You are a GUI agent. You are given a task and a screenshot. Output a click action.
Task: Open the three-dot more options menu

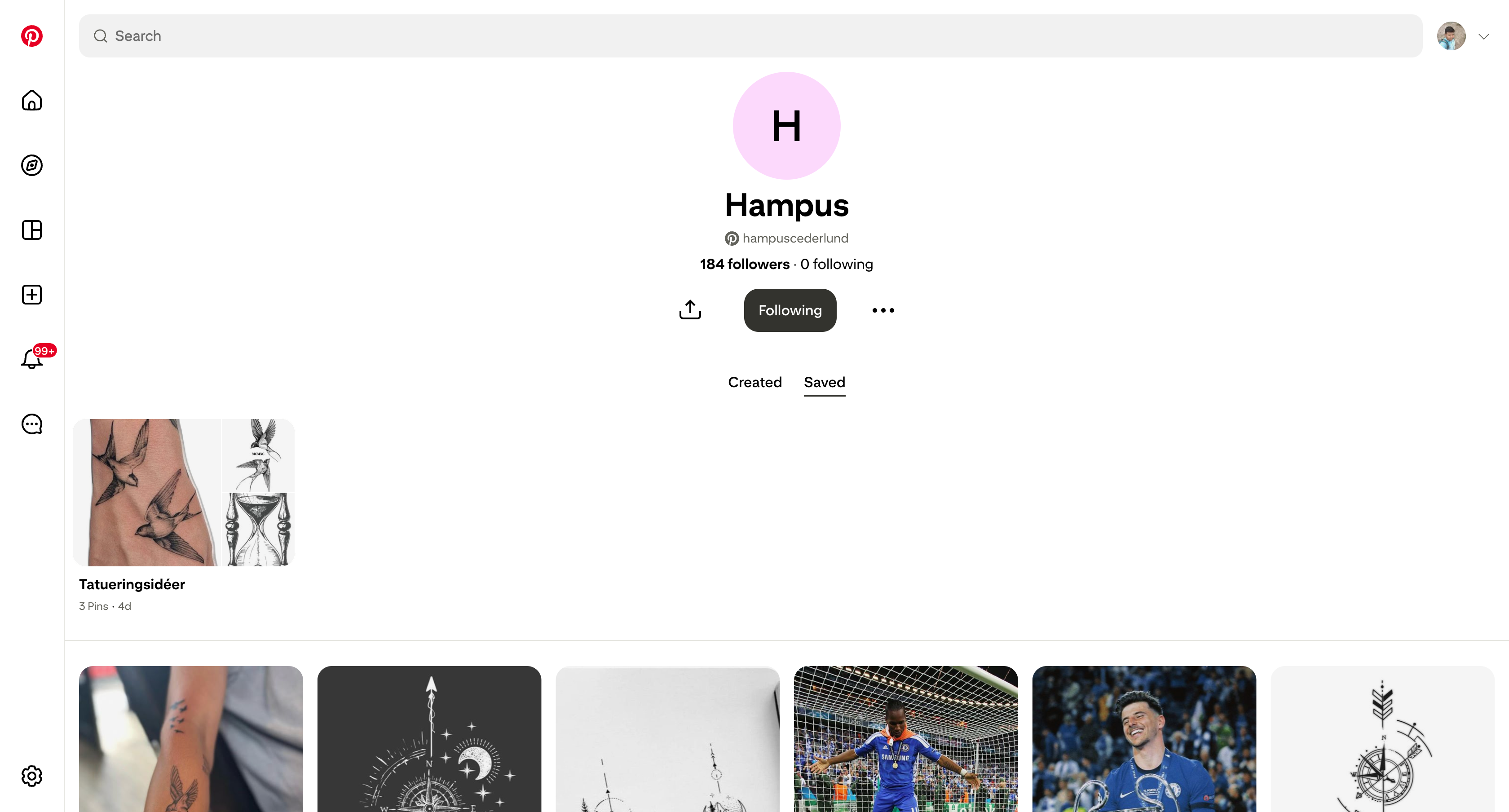(883, 310)
